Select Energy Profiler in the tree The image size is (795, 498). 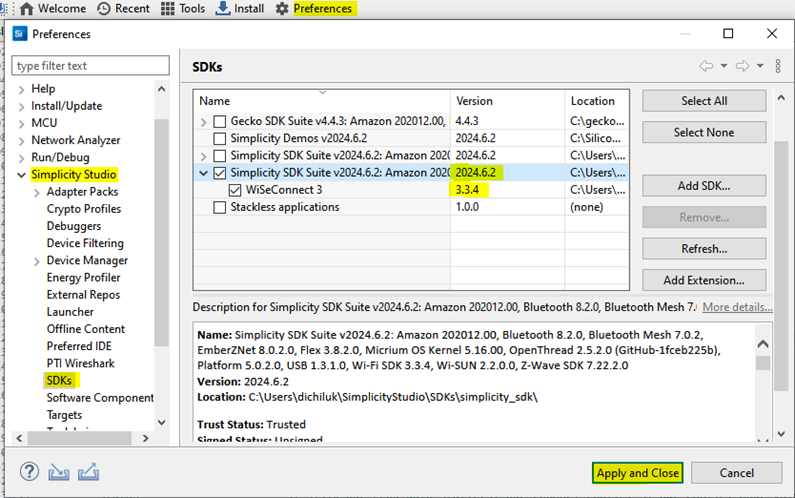[x=83, y=278]
